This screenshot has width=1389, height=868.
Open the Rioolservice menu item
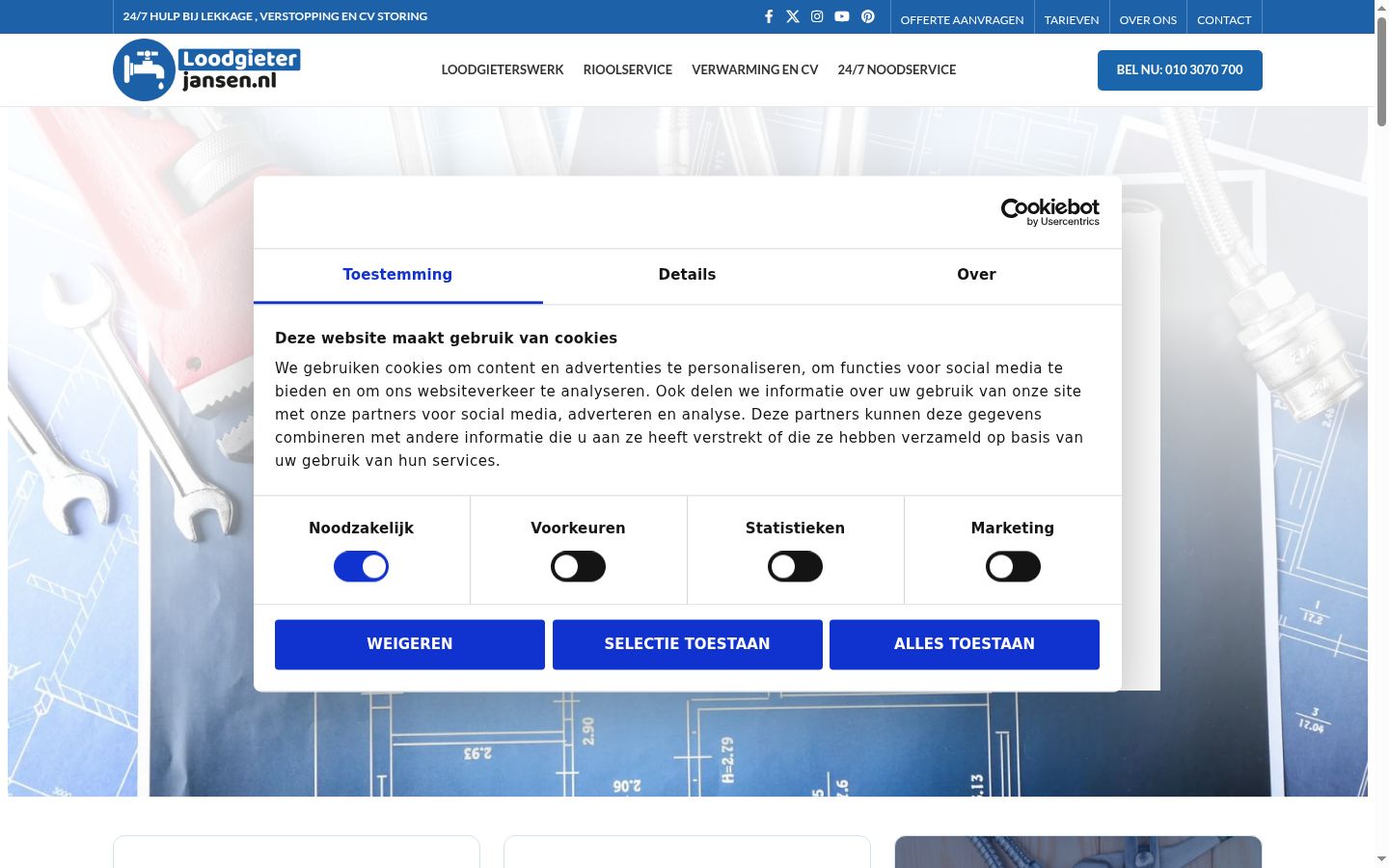pos(628,69)
